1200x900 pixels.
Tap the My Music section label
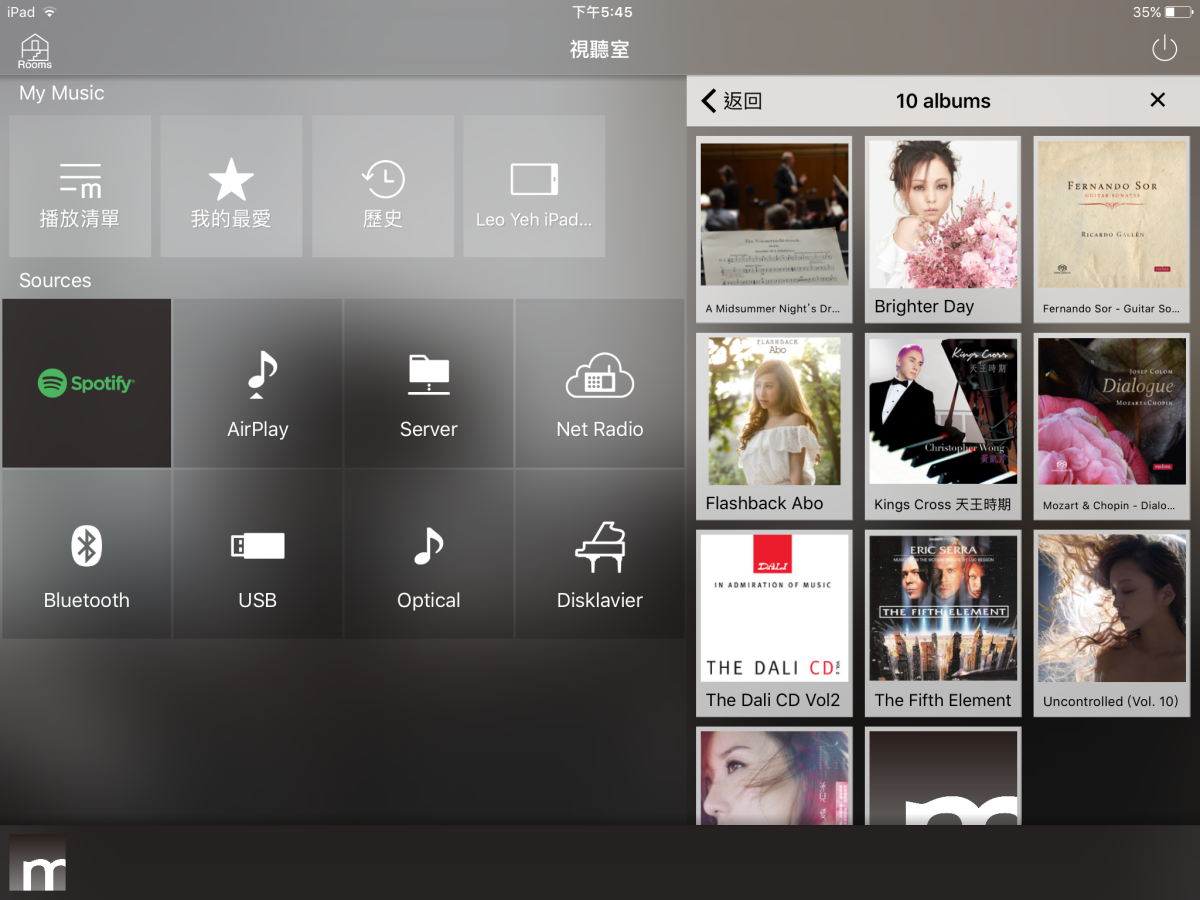pyautogui.click(x=62, y=93)
